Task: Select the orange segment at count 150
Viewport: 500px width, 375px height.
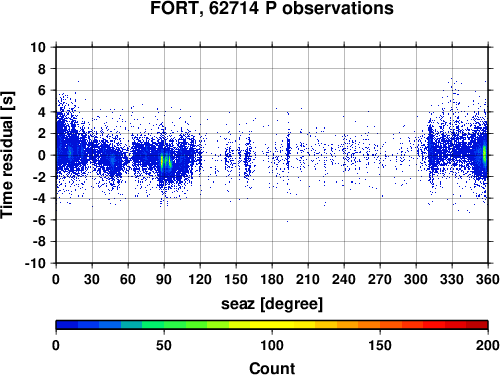Action: click(x=380, y=325)
